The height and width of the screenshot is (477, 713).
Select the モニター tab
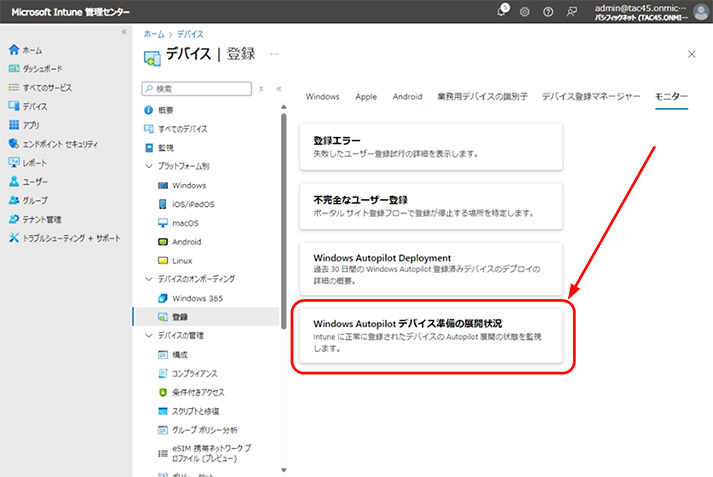pos(671,96)
